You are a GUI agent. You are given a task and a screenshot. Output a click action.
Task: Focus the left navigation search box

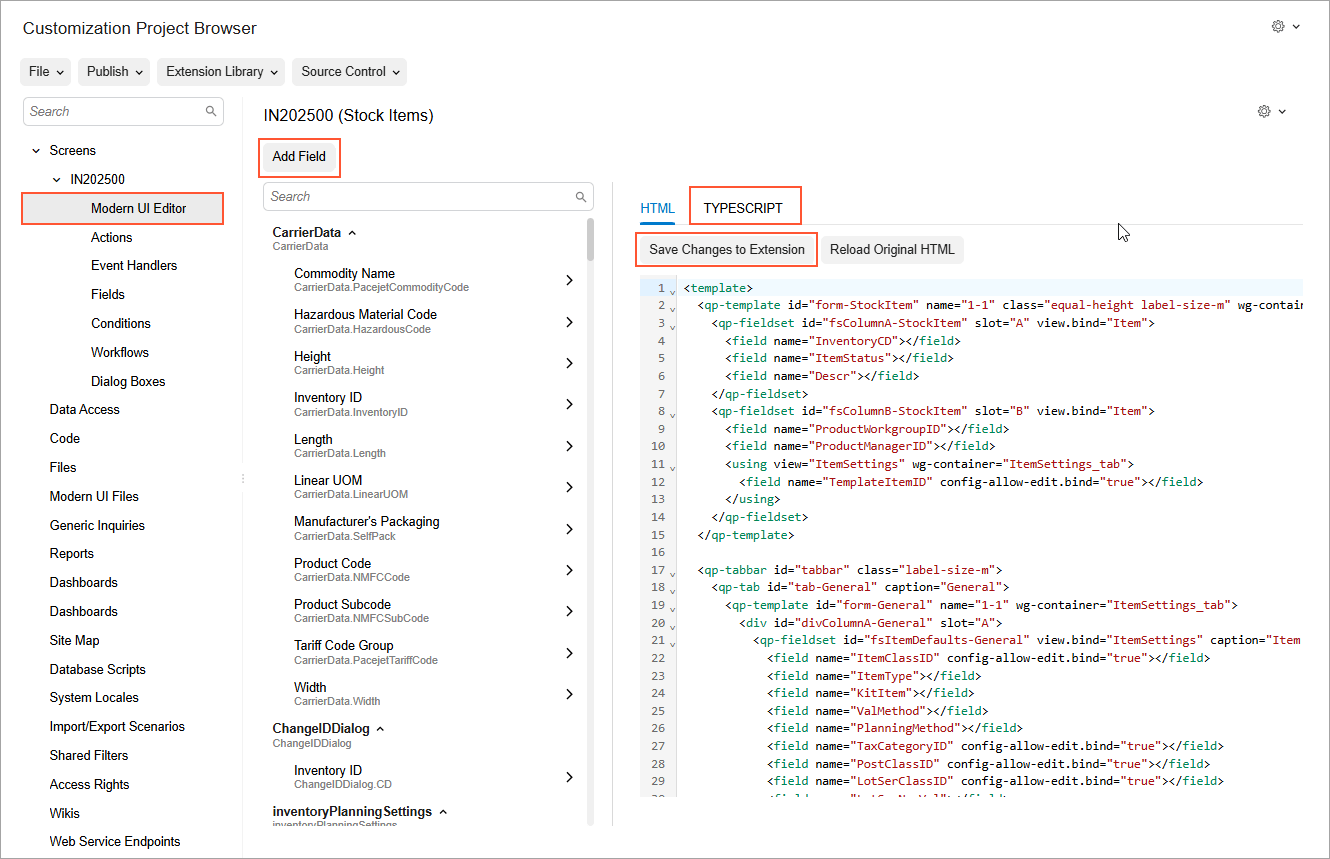[123, 112]
